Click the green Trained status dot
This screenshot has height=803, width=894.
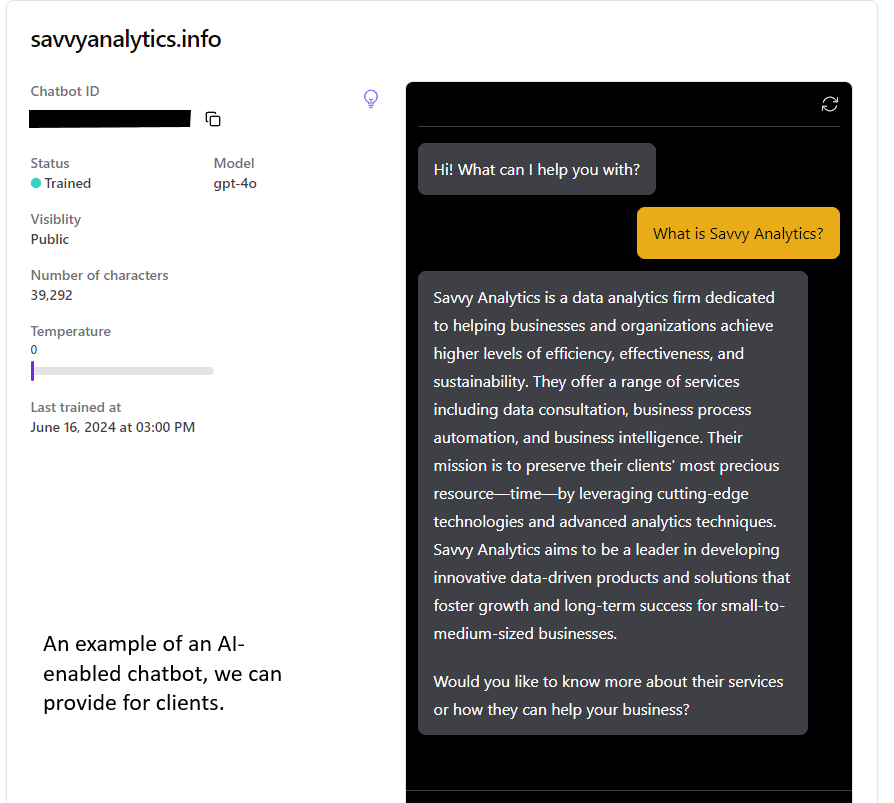coord(36,183)
